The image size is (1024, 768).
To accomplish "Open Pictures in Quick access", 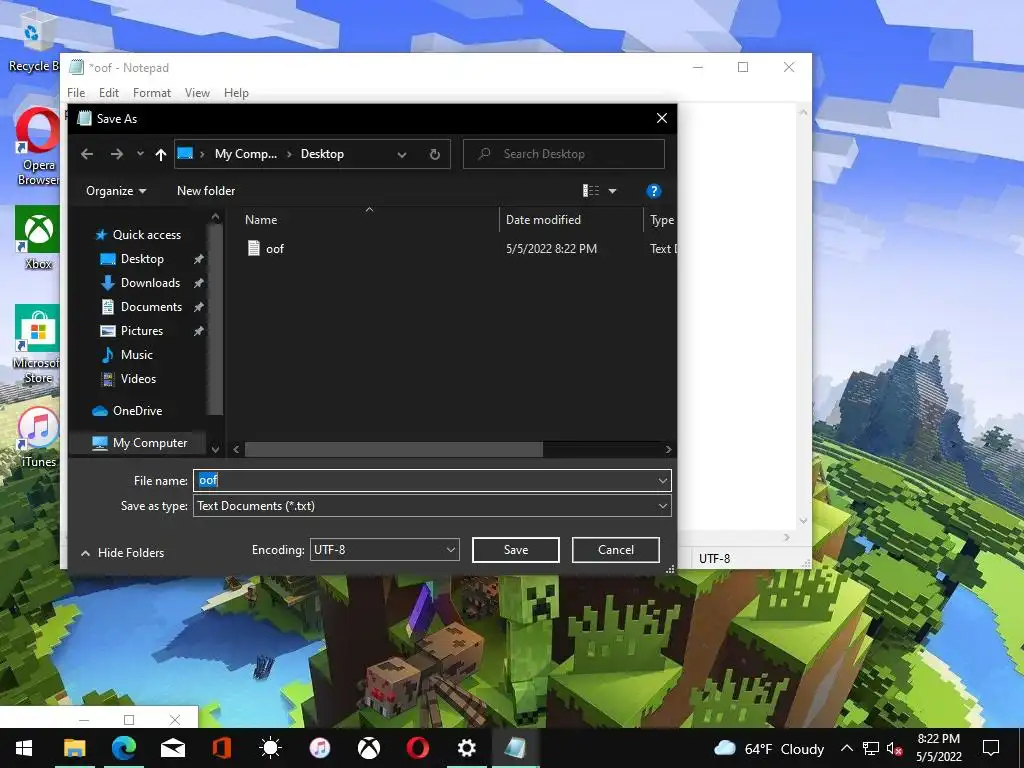I will [142, 331].
